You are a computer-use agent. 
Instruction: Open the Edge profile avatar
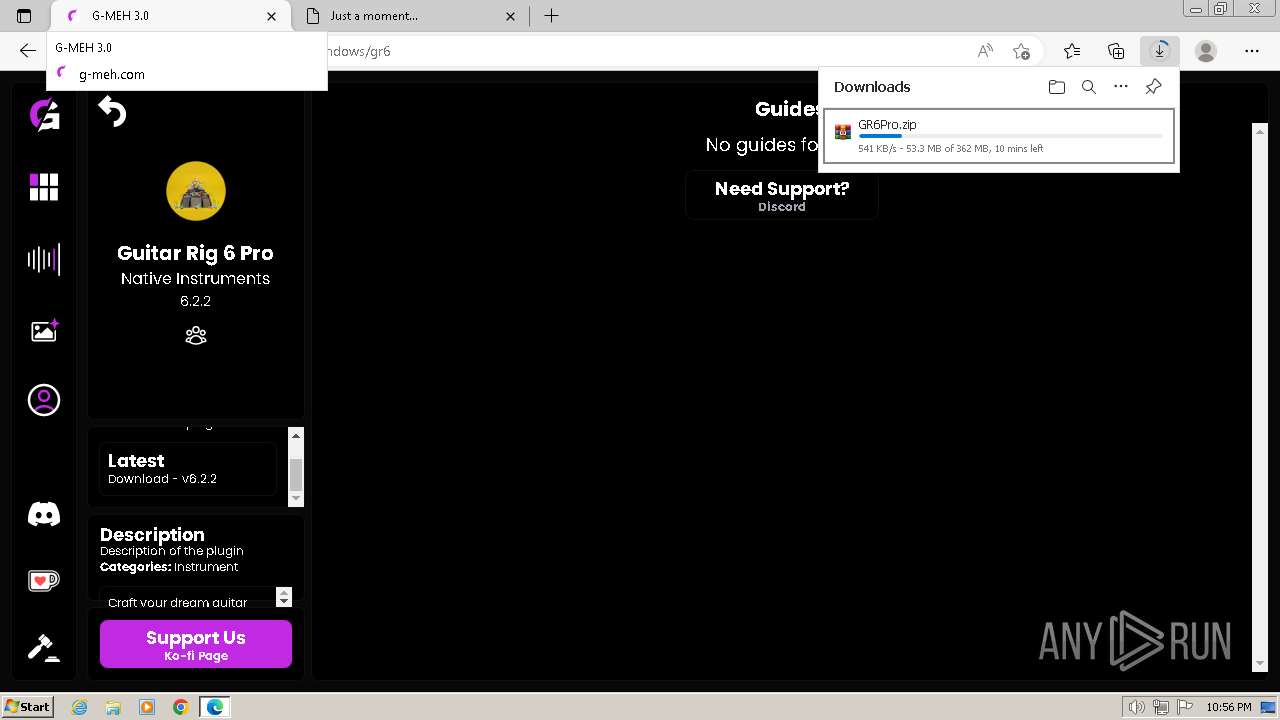(1206, 51)
